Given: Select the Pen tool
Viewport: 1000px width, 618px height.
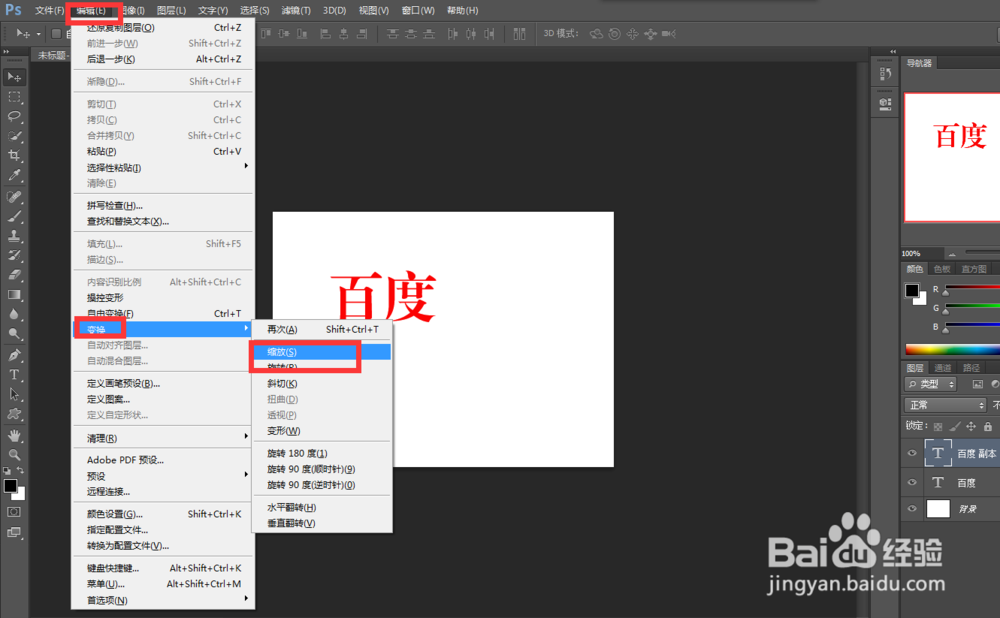Looking at the screenshot, I should click(14, 355).
